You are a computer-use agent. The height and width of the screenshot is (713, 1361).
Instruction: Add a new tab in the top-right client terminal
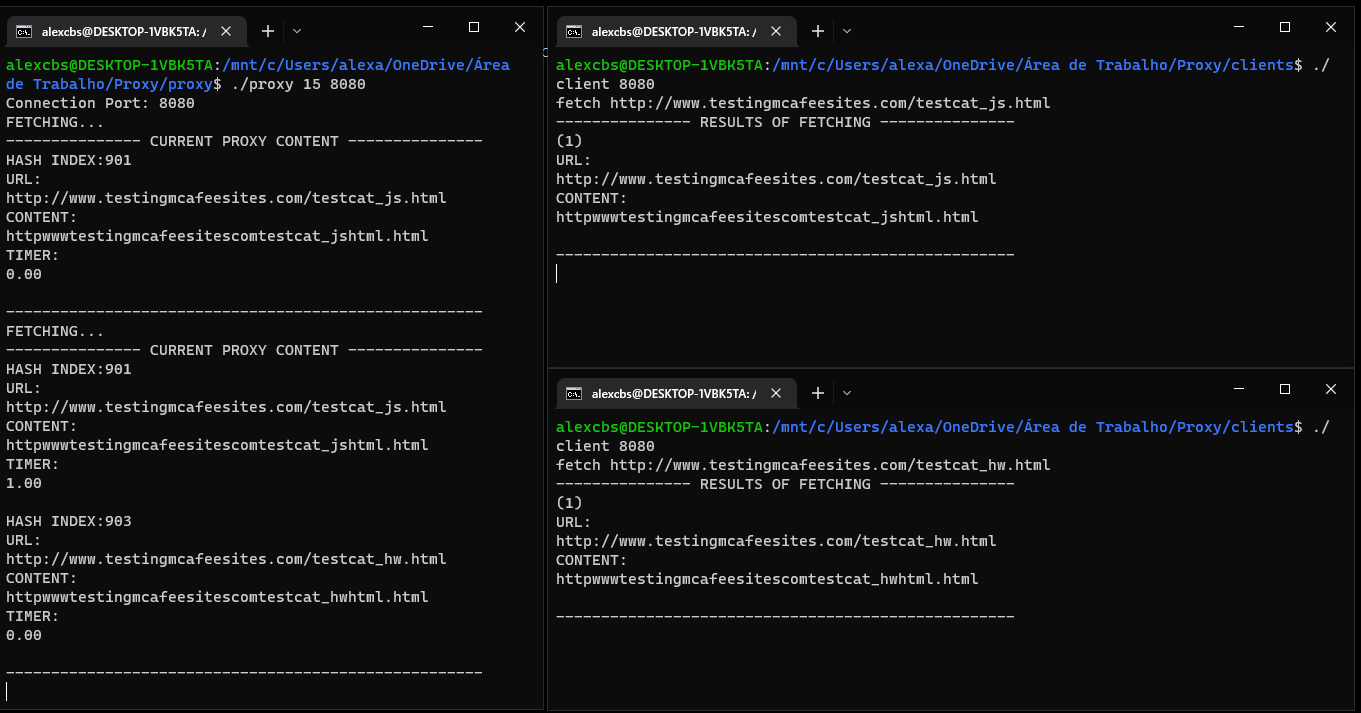pyautogui.click(x=817, y=31)
